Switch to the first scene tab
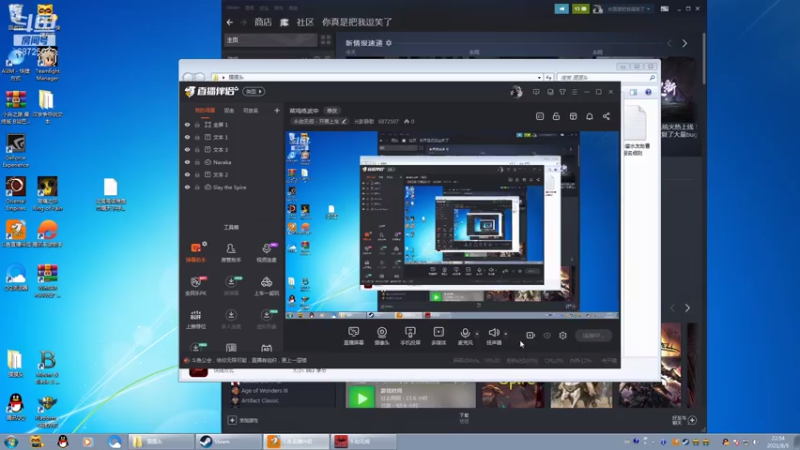 [x=205, y=110]
